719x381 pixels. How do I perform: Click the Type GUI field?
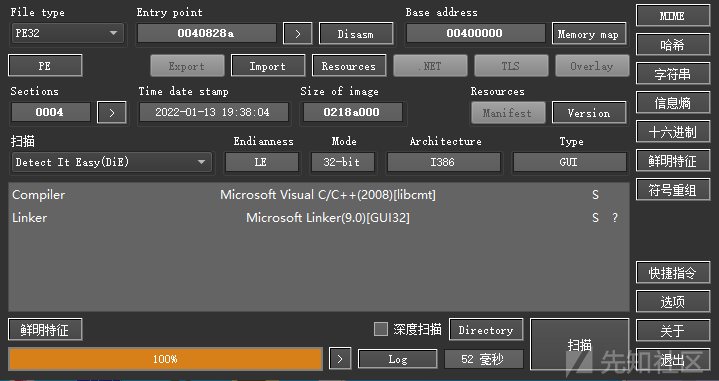[569, 162]
